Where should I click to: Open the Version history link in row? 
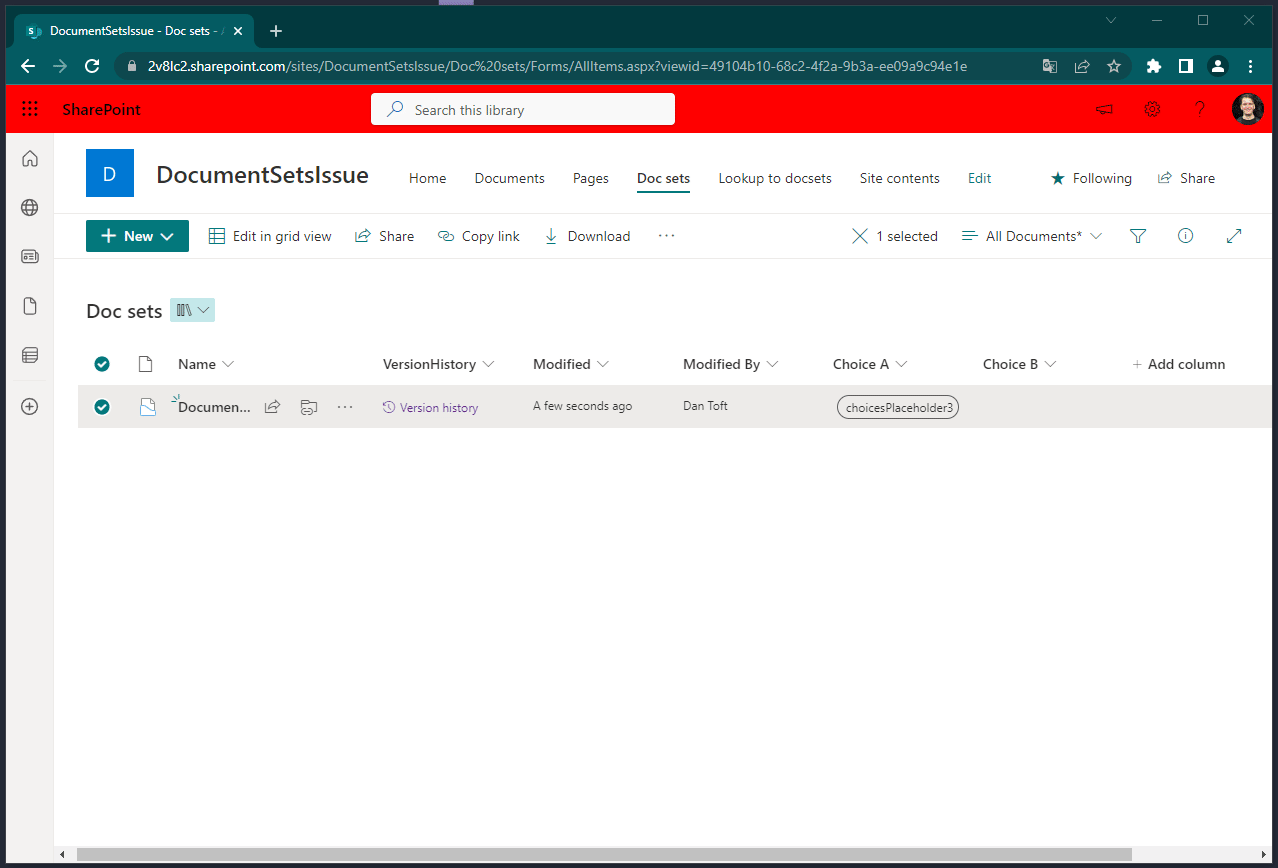click(431, 407)
